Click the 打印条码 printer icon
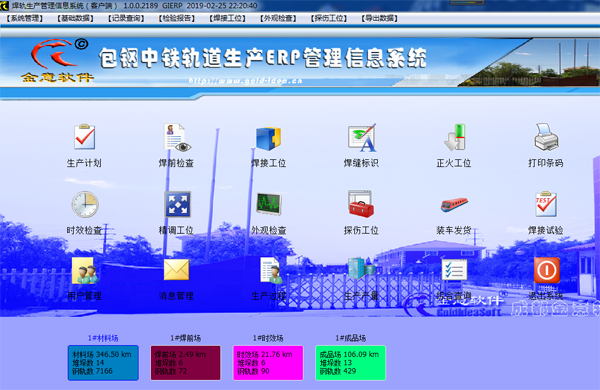 point(546,137)
